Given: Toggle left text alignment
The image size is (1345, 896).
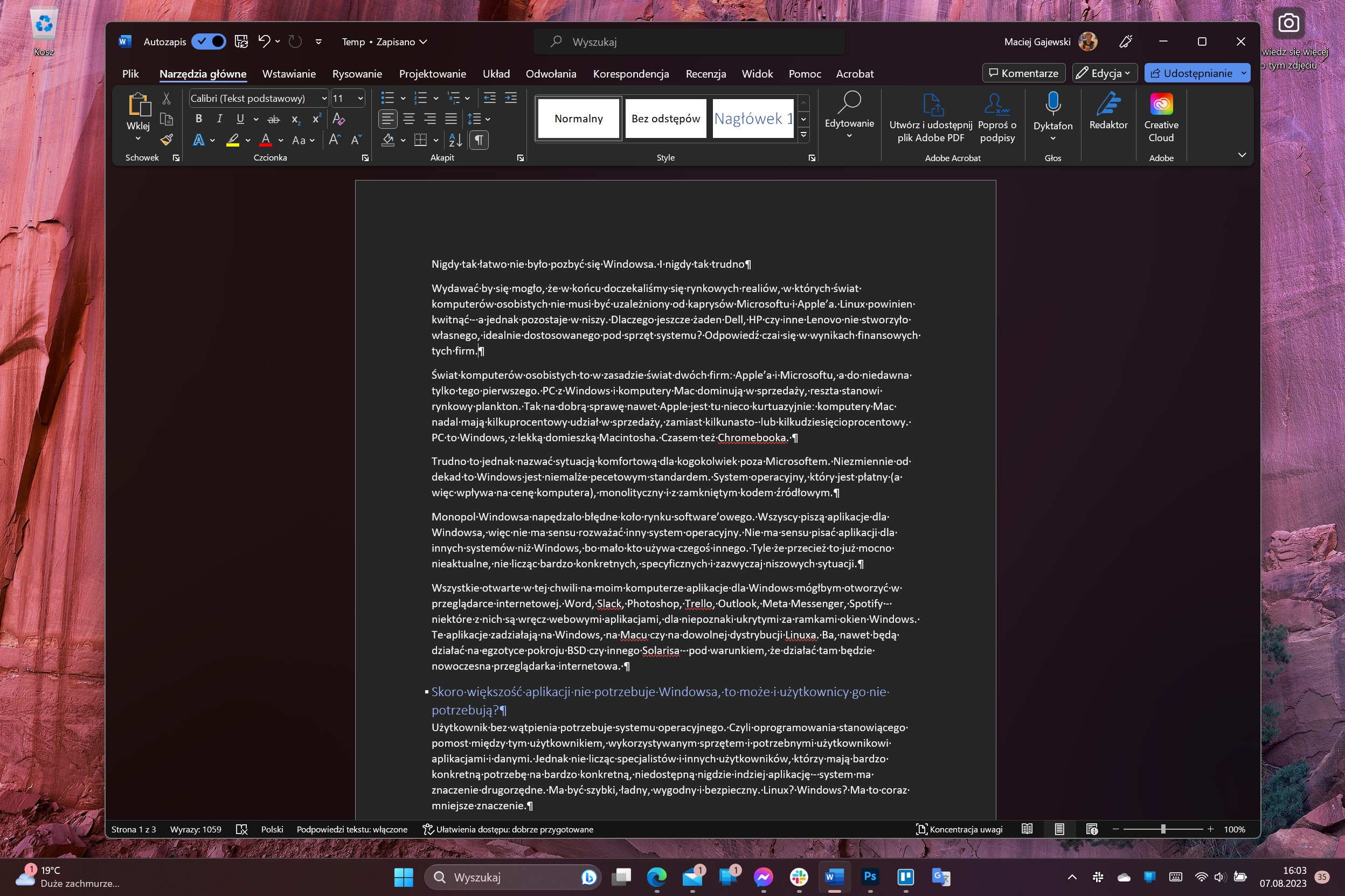Looking at the screenshot, I should (x=388, y=119).
